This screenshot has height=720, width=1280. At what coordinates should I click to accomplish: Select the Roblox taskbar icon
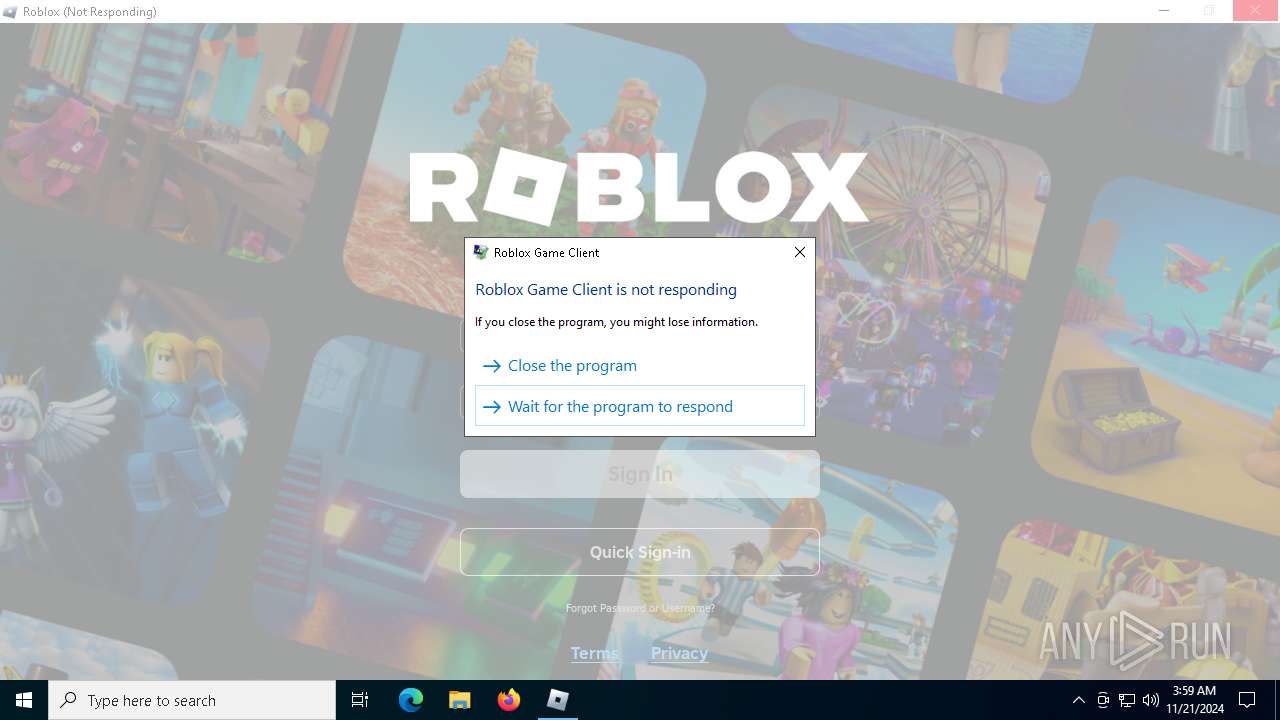pos(558,700)
